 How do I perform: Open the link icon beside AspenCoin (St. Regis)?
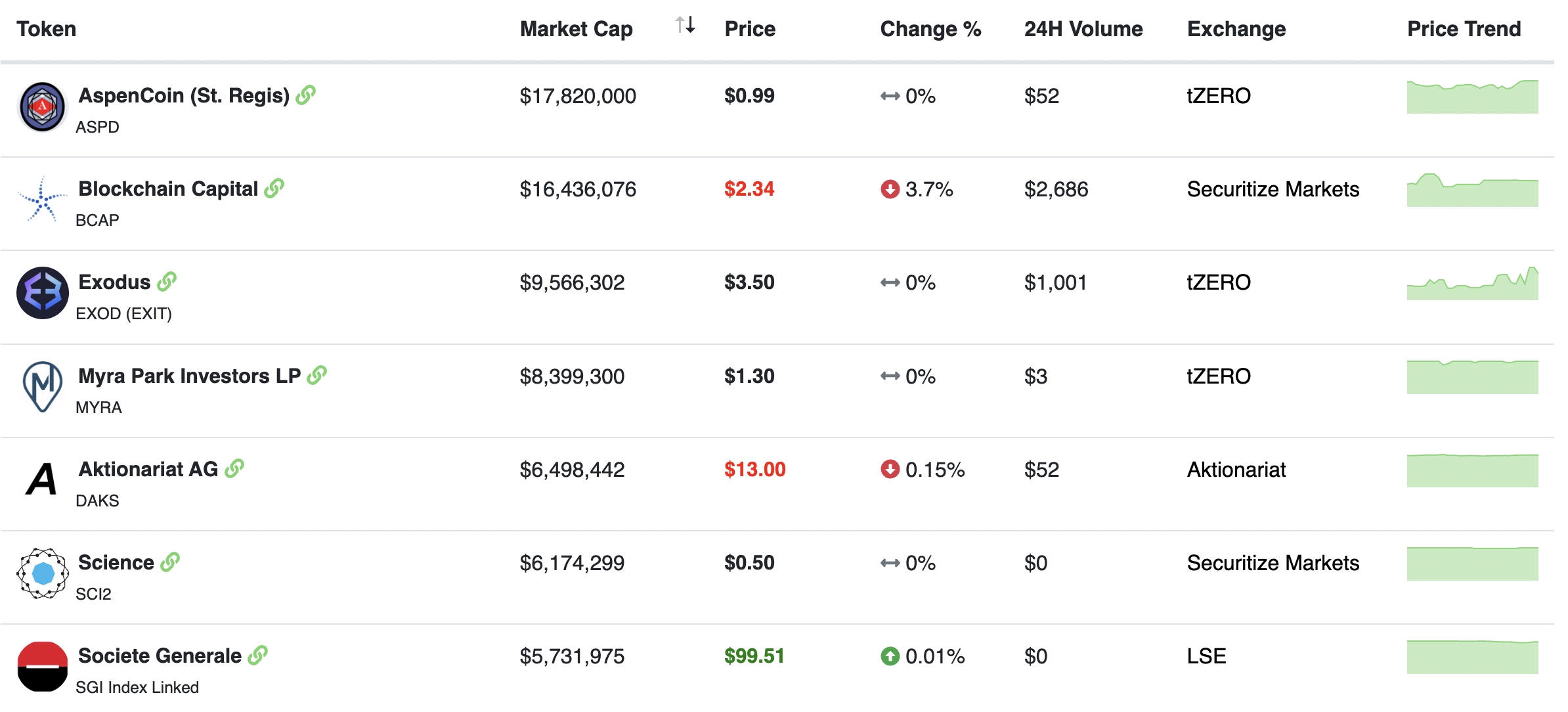click(x=306, y=95)
